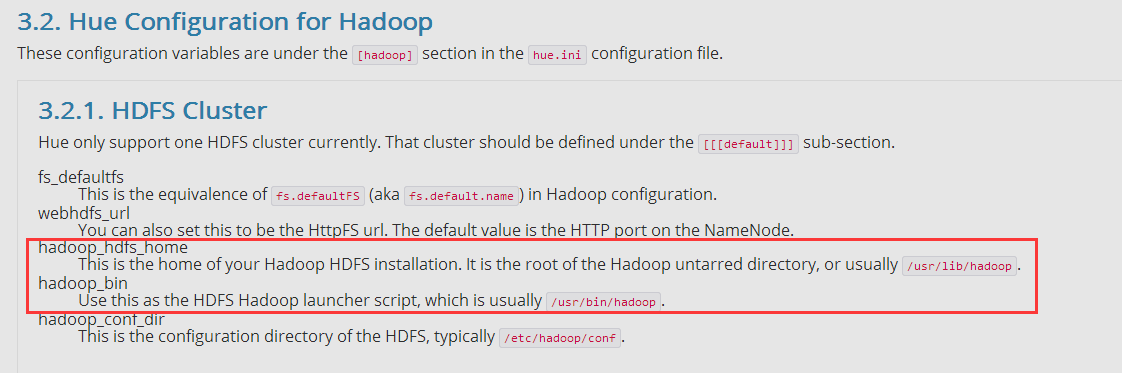Click the /etc/hadoop/conf path

[x=560, y=338]
